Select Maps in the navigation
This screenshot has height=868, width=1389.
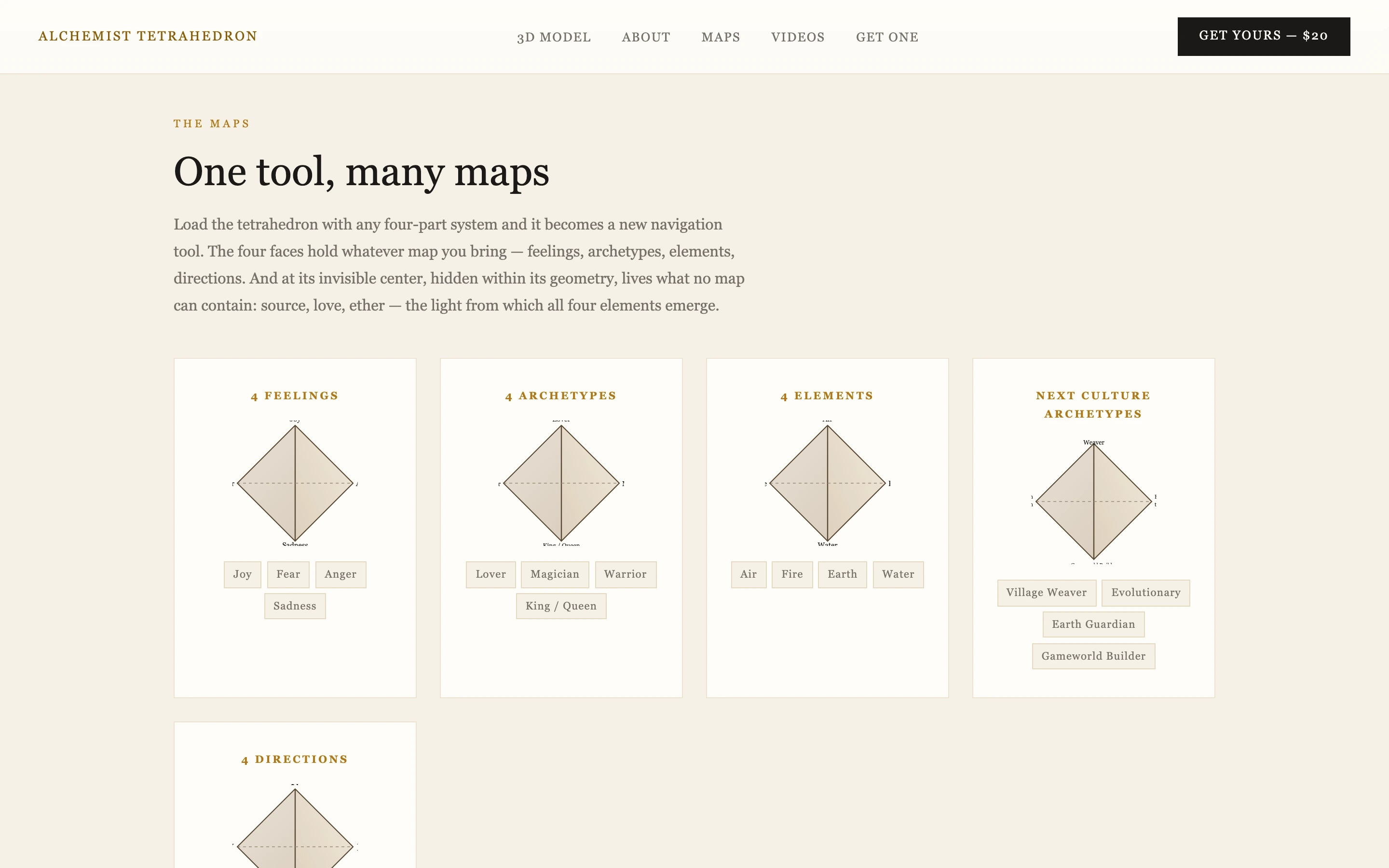(x=721, y=37)
